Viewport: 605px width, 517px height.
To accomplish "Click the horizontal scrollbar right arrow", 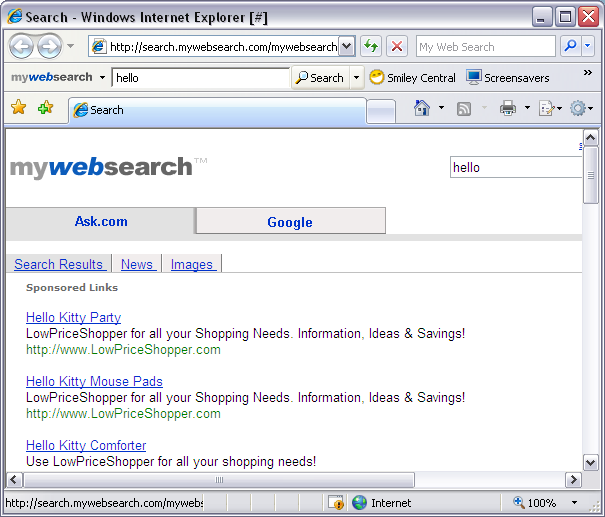I will tap(573, 480).
